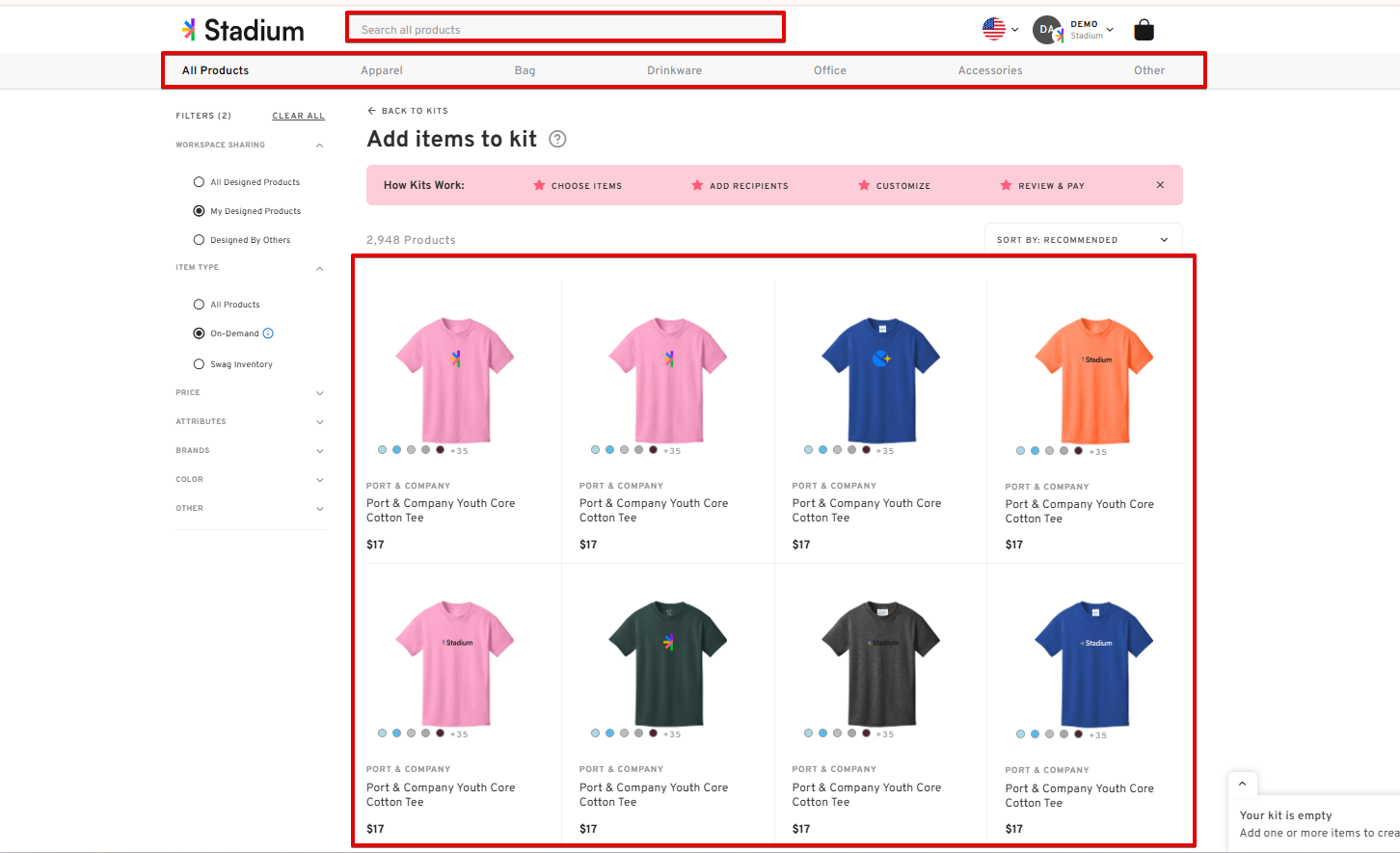Expand the Brands filter section
This screenshot has height=853, width=1400.
click(319, 451)
